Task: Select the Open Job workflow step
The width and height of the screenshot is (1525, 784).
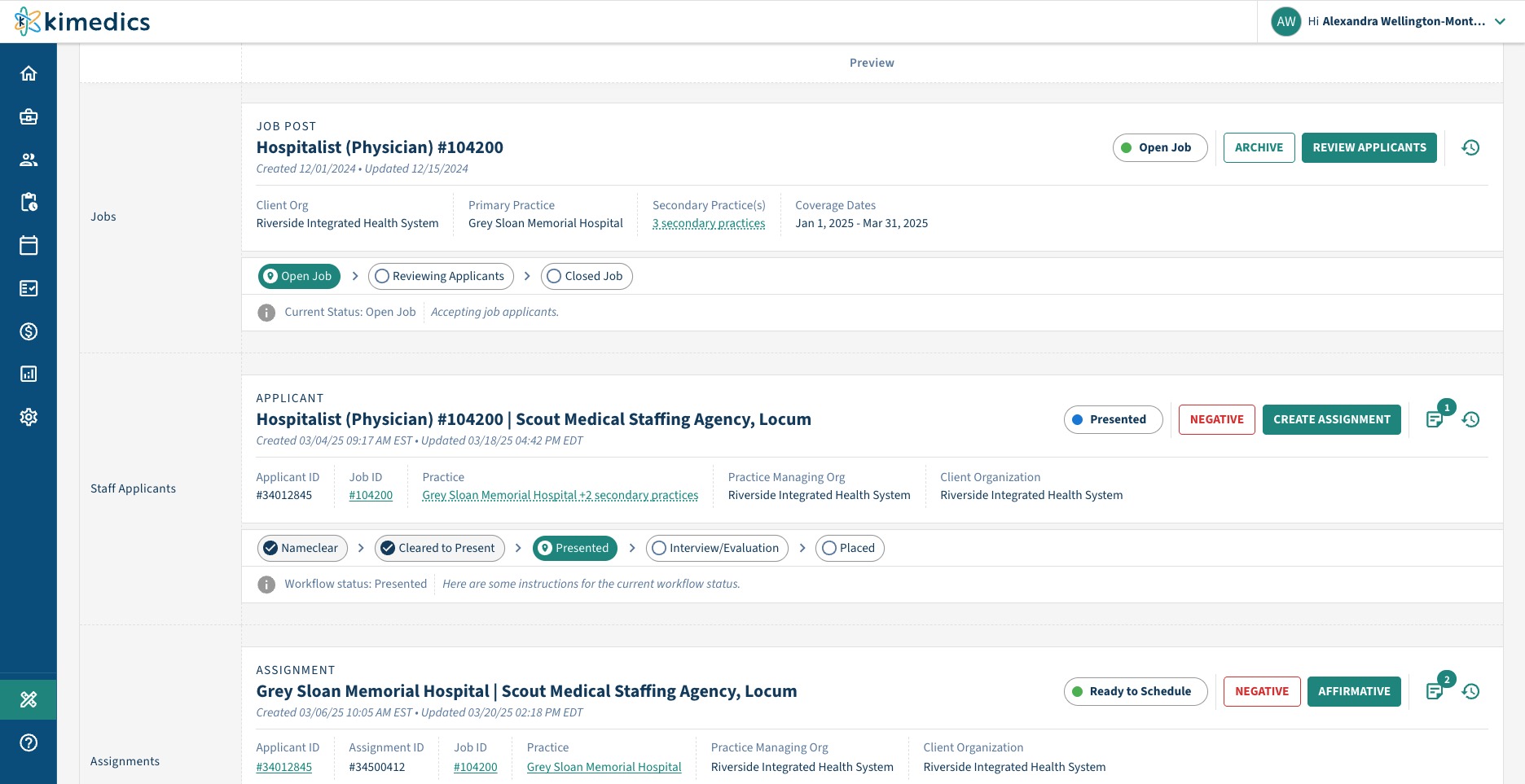Action: tap(299, 276)
